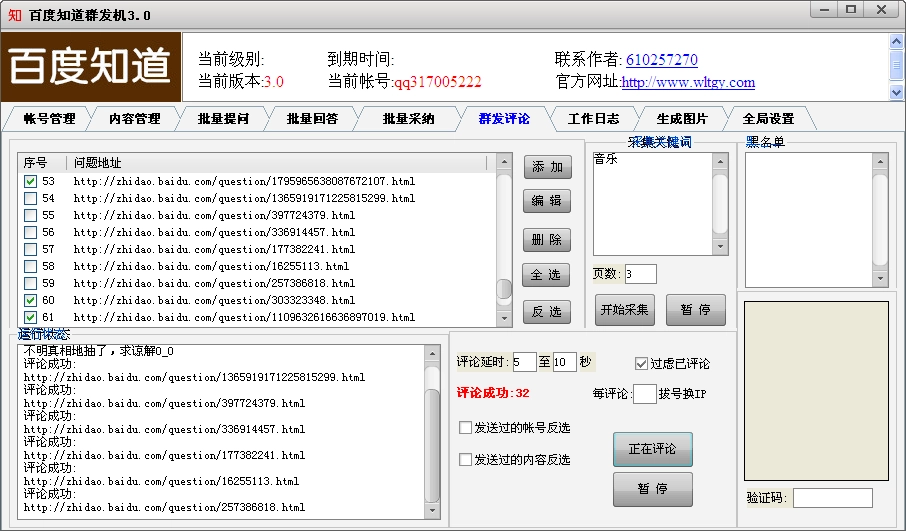Enable 发送过的内容反选 option
Viewport: 906px width, 531px height.
point(465,459)
